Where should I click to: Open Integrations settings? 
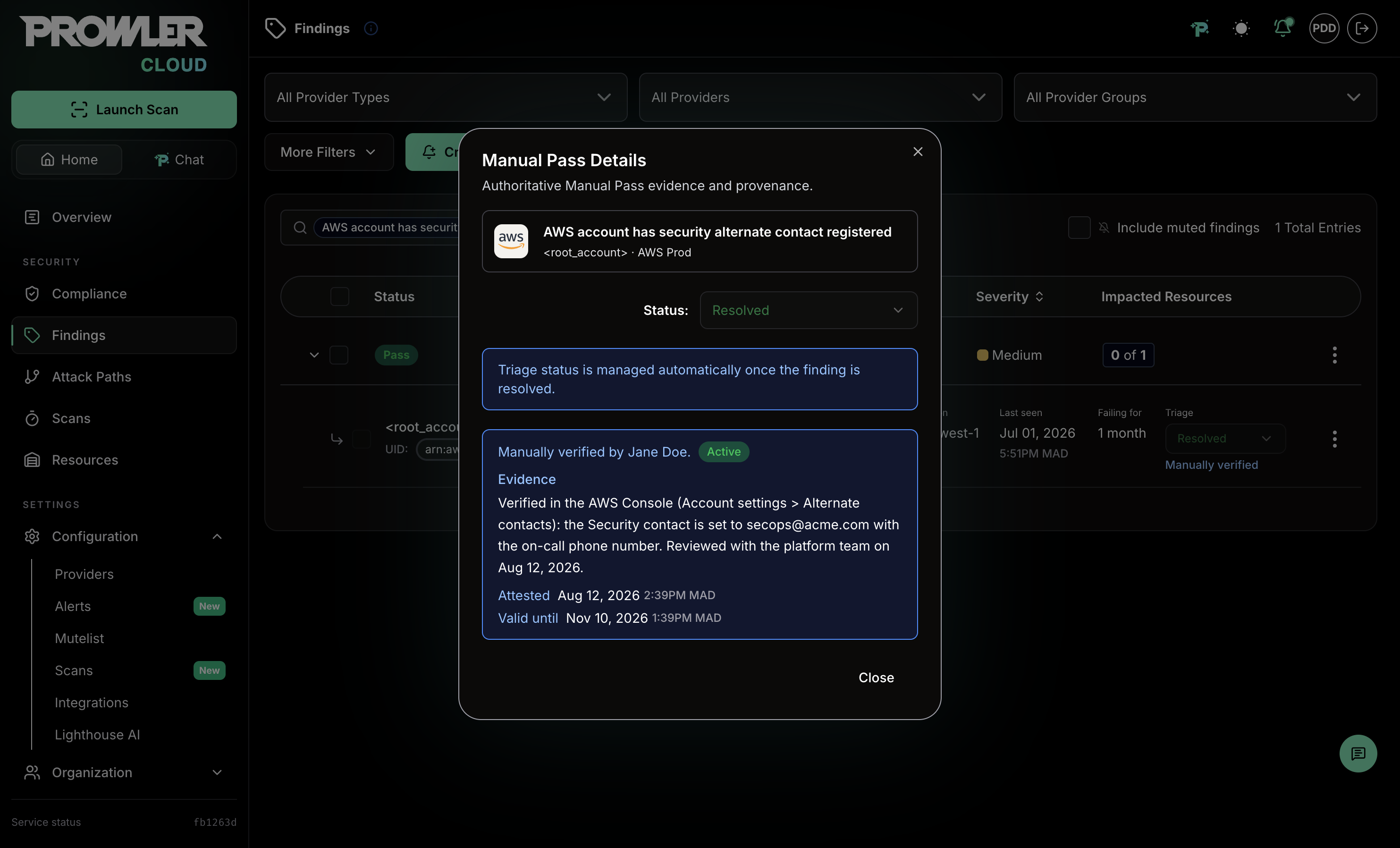(x=92, y=703)
